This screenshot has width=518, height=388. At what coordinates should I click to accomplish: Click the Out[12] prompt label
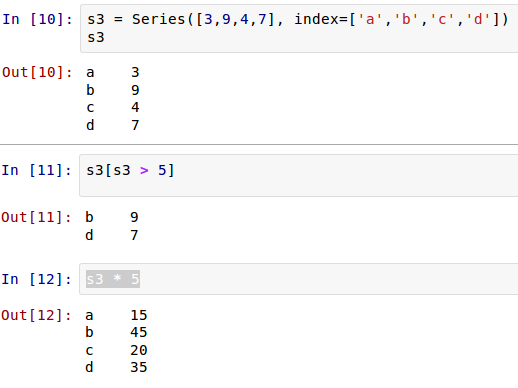(37, 315)
